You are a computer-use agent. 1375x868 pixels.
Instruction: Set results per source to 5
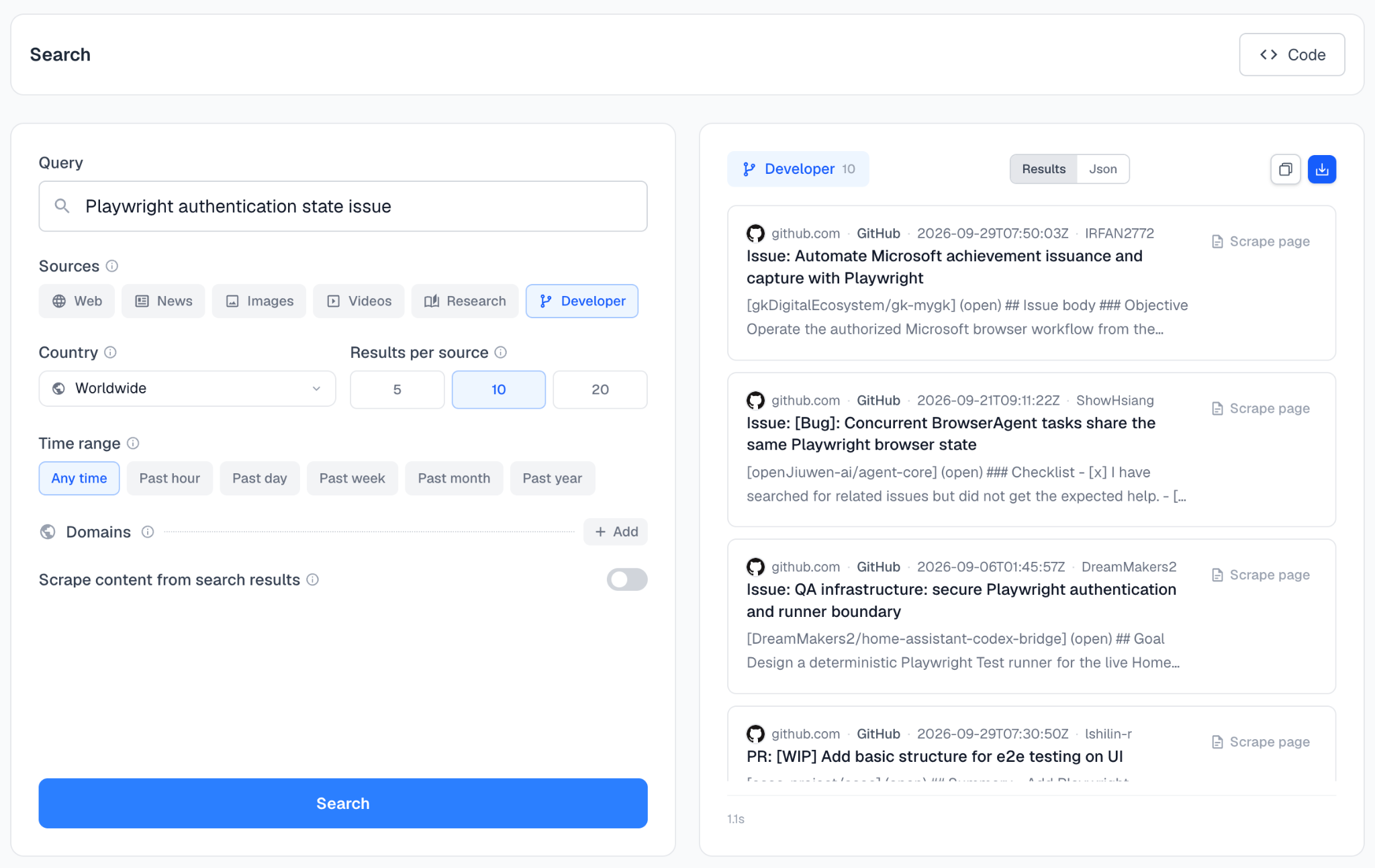tap(397, 389)
